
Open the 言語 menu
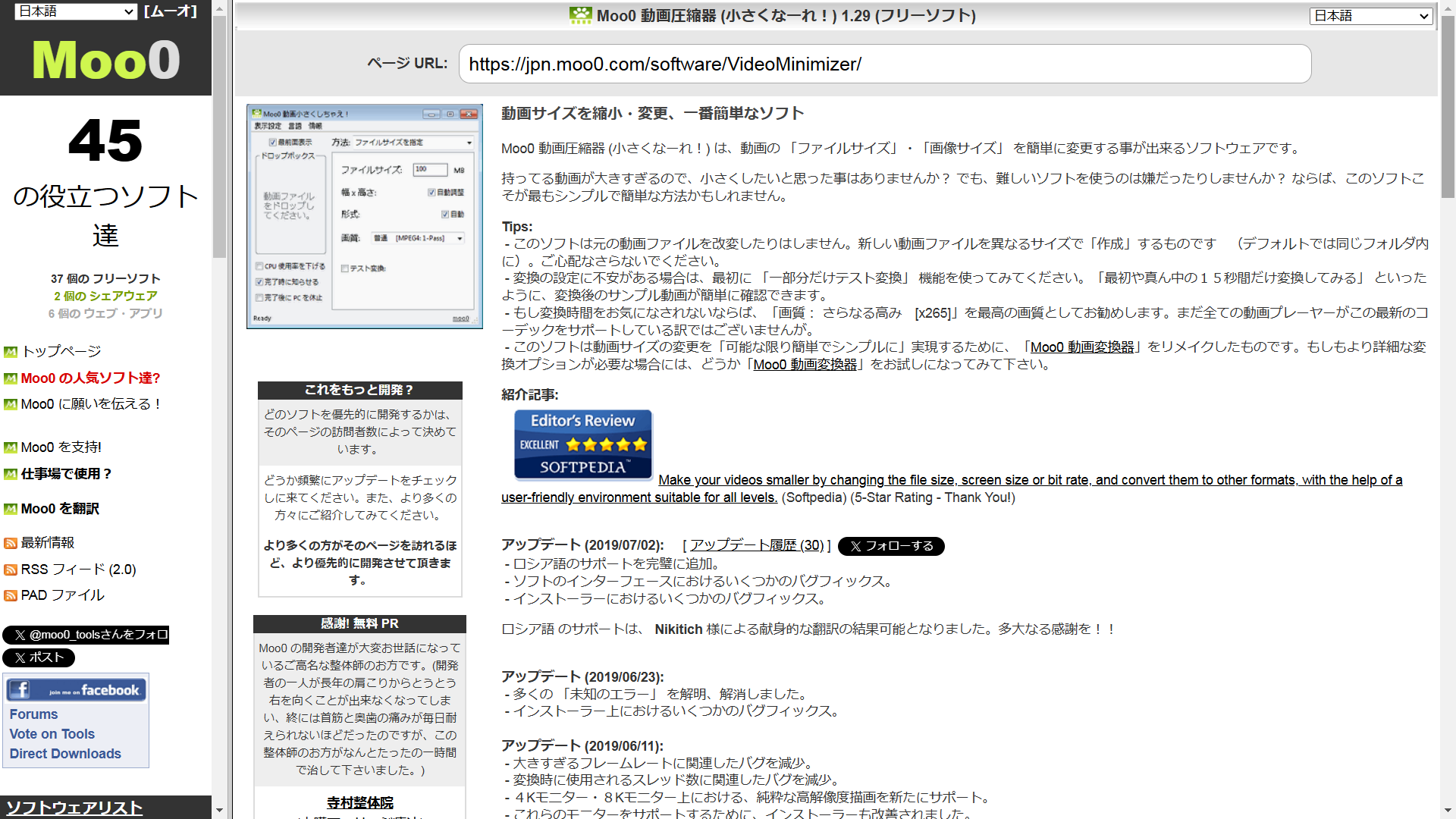pyautogui.click(x=294, y=126)
